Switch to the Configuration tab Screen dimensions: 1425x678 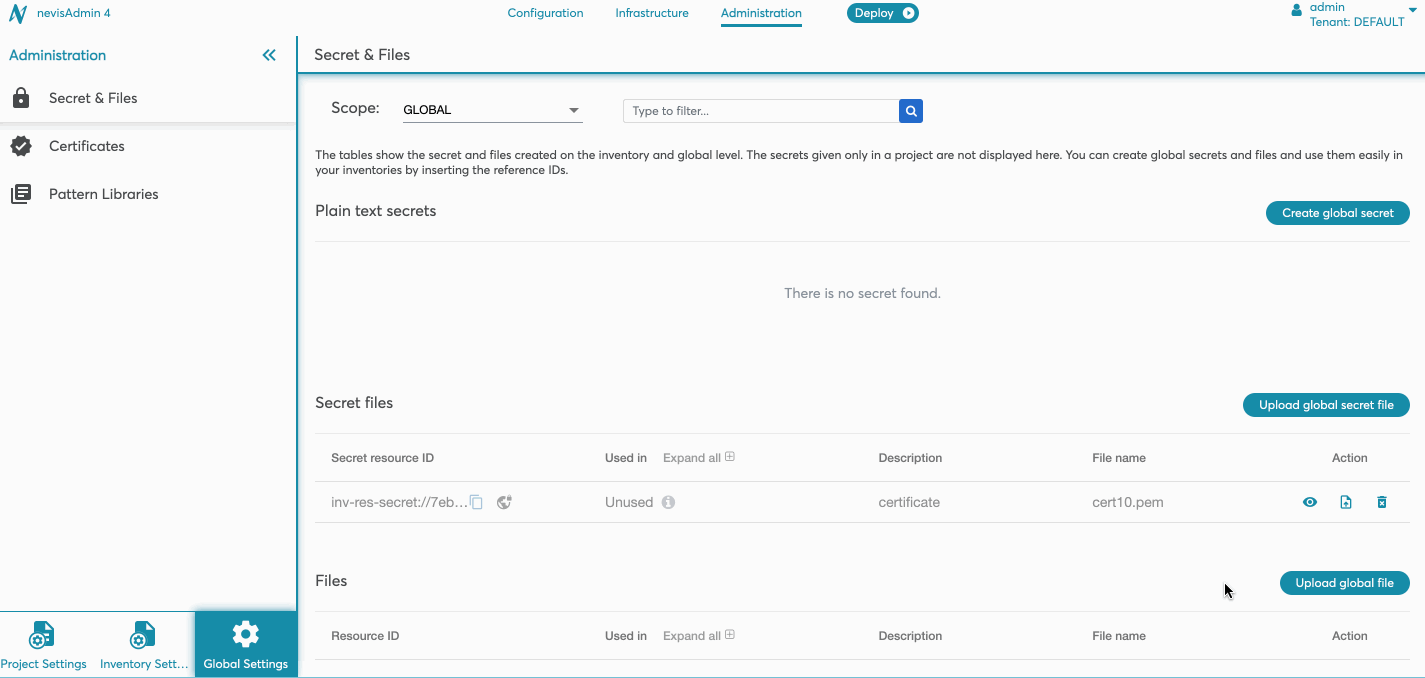(545, 13)
